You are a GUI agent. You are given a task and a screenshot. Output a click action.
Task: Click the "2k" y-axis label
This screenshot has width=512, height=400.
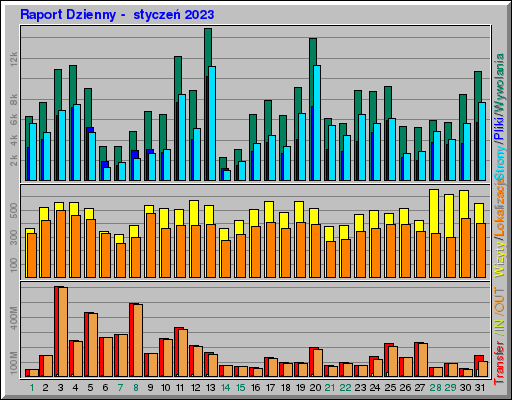click(x=14, y=161)
